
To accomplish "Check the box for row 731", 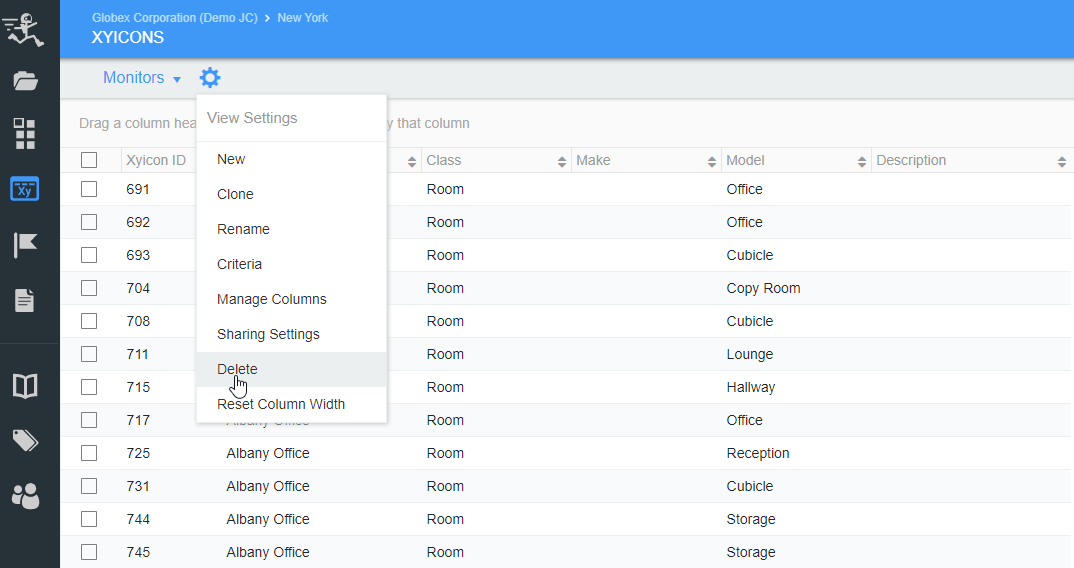I will click(x=89, y=486).
